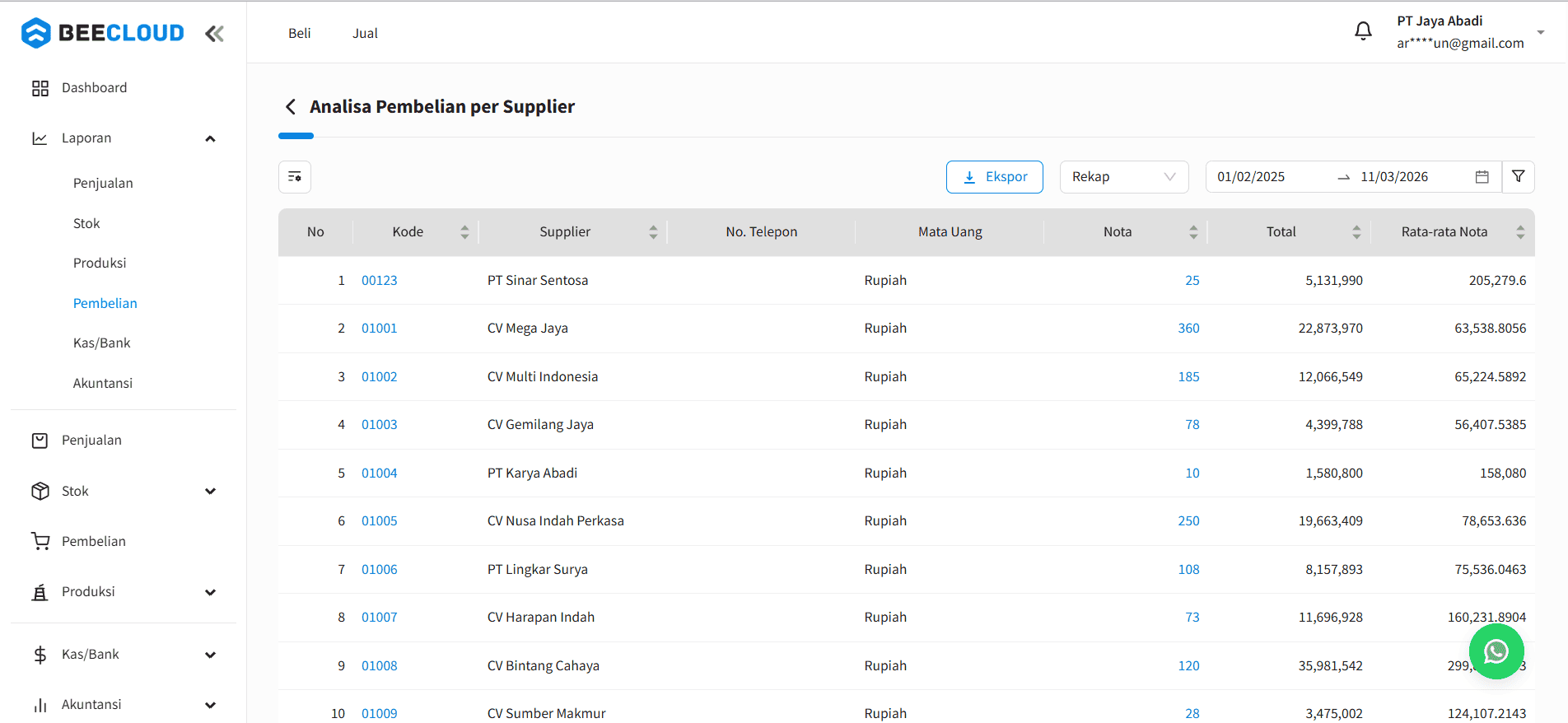The height and width of the screenshot is (723, 1568).
Task: Switch to the Jual tab
Action: [x=365, y=34]
